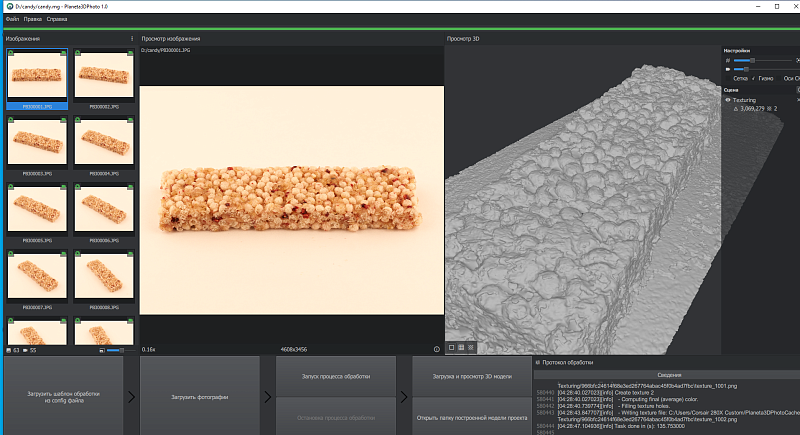
Task: Click the thumbnail size icon in images panel
Action: 102,350
